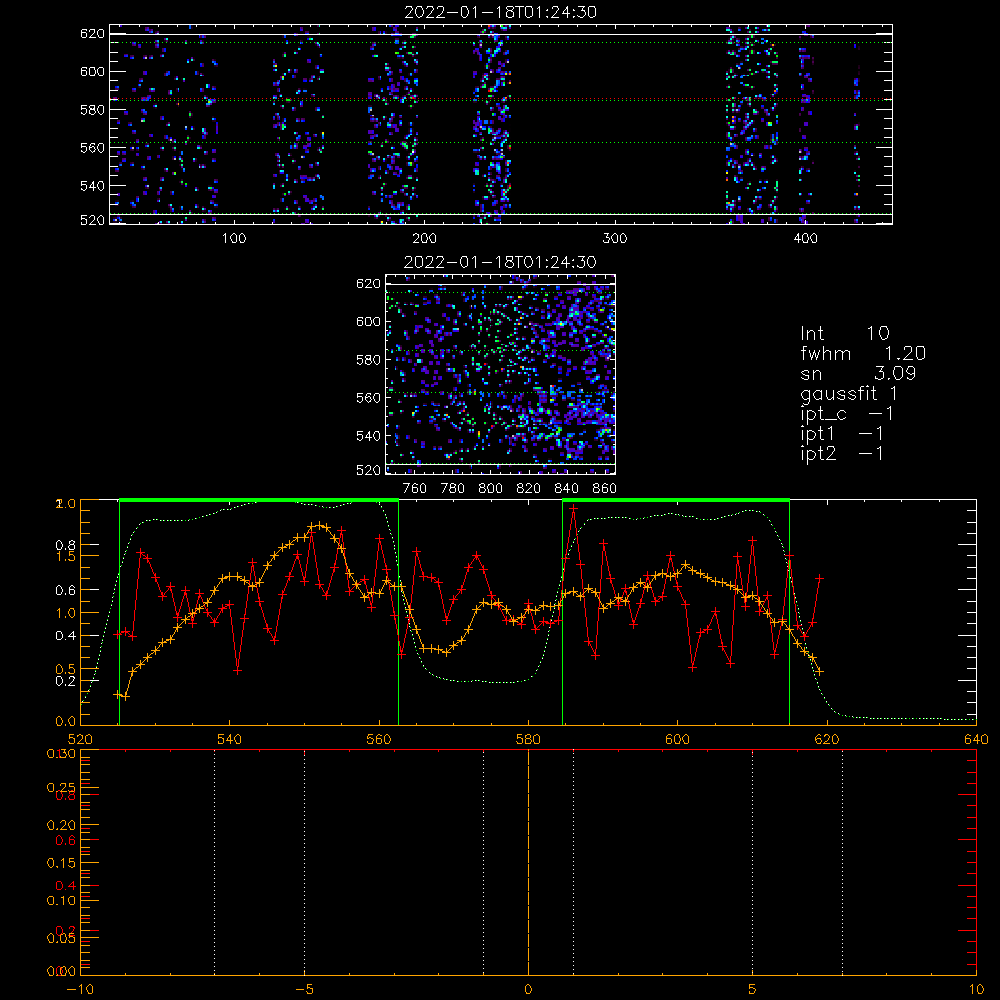Click the 800 x-axis label under the square image
1000x1000 pixels.
tap(490, 489)
